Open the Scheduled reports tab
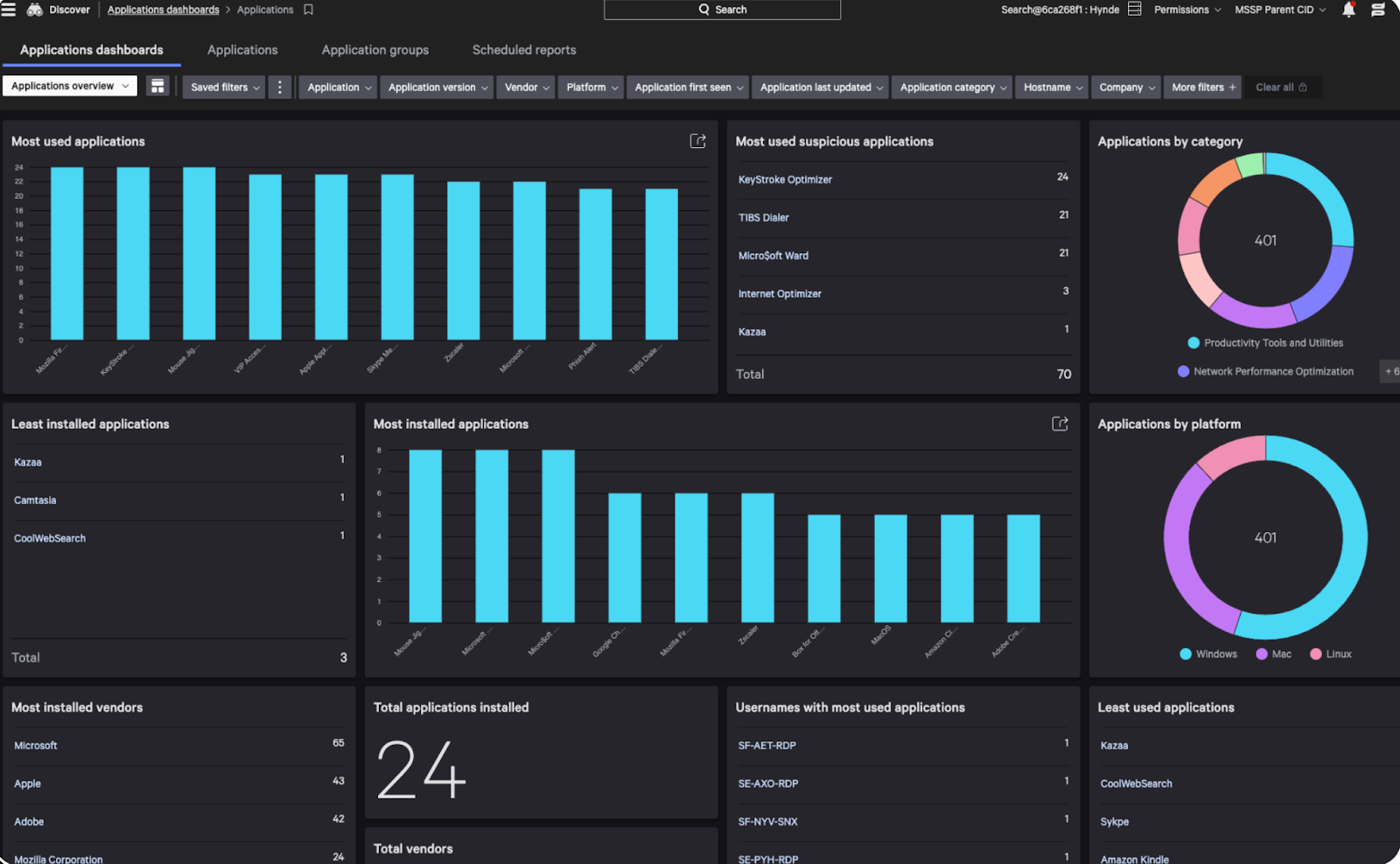The image size is (1400, 864). (x=524, y=50)
